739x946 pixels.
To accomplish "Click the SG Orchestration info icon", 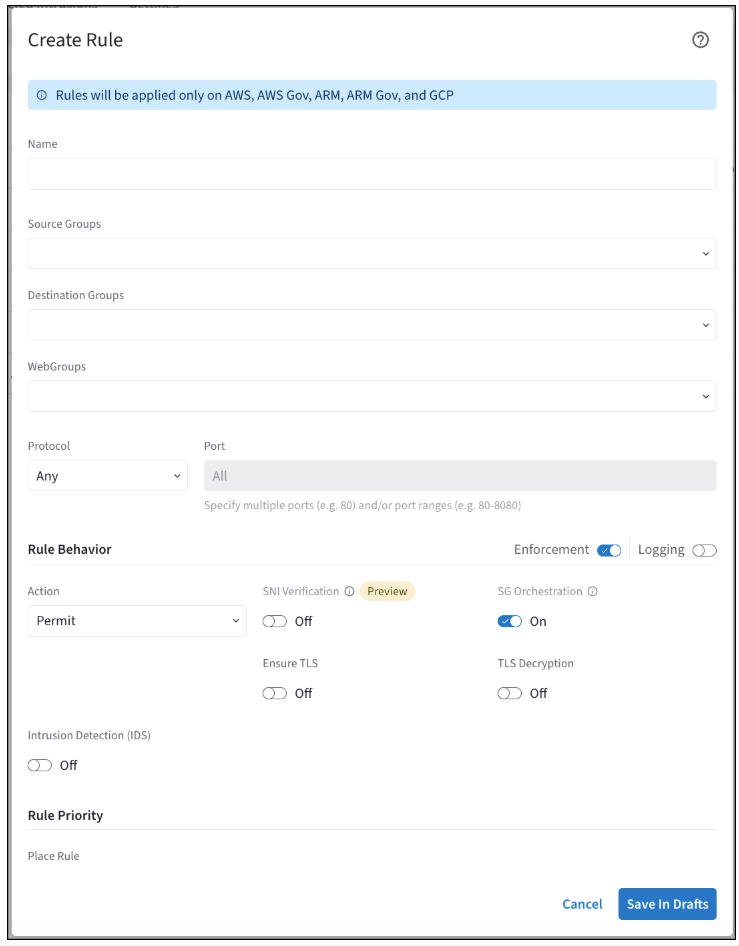I will tap(592, 592).
